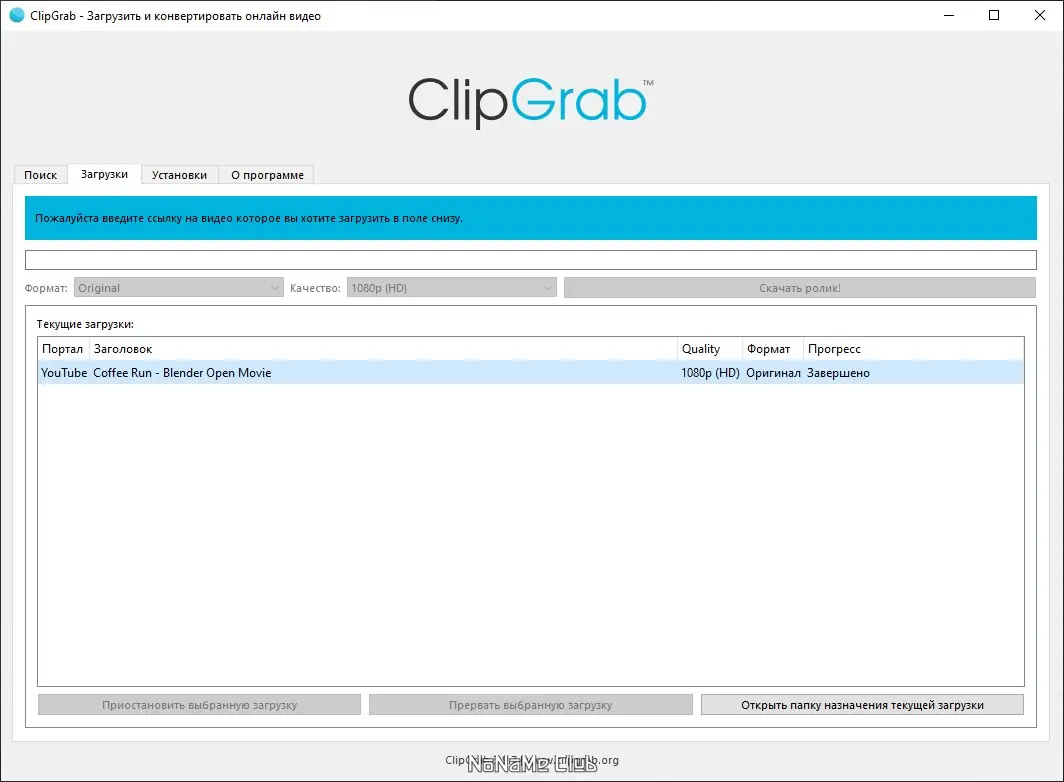1064x782 pixels.
Task: Expand the Формат dropdown showing Original
Action: tap(178, 288)
